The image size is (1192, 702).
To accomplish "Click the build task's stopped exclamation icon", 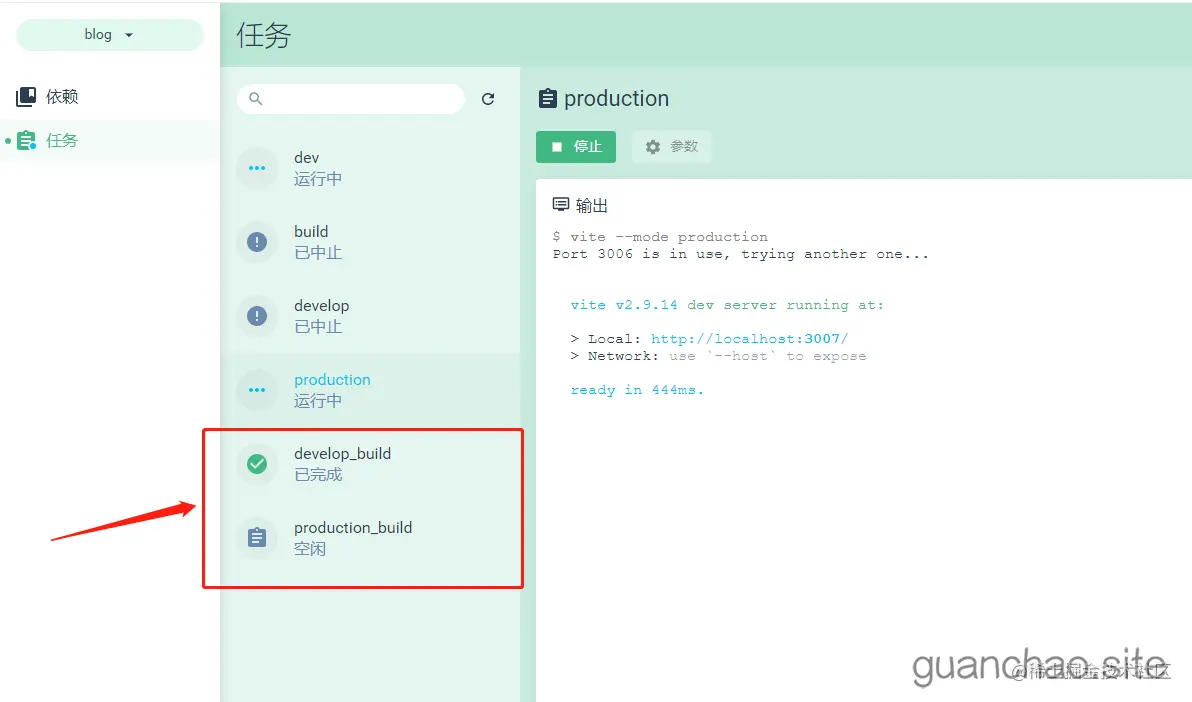I will [x=257, y=242].
